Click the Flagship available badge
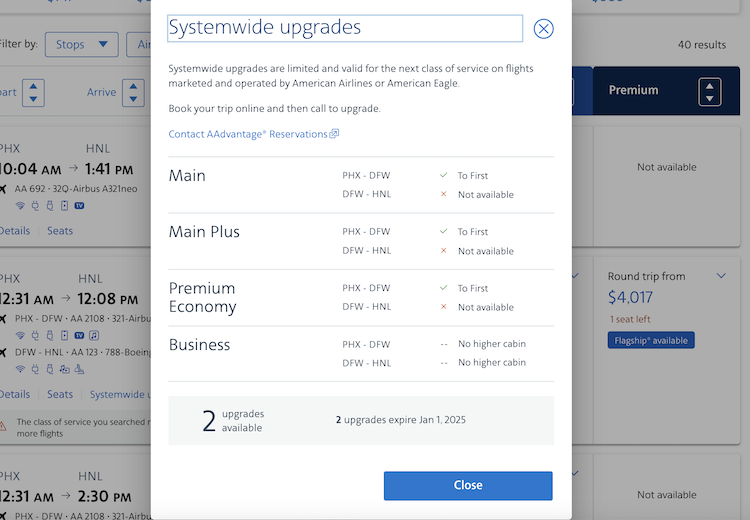The width and height of the screenshot is (750, 520). pos(651,341)
